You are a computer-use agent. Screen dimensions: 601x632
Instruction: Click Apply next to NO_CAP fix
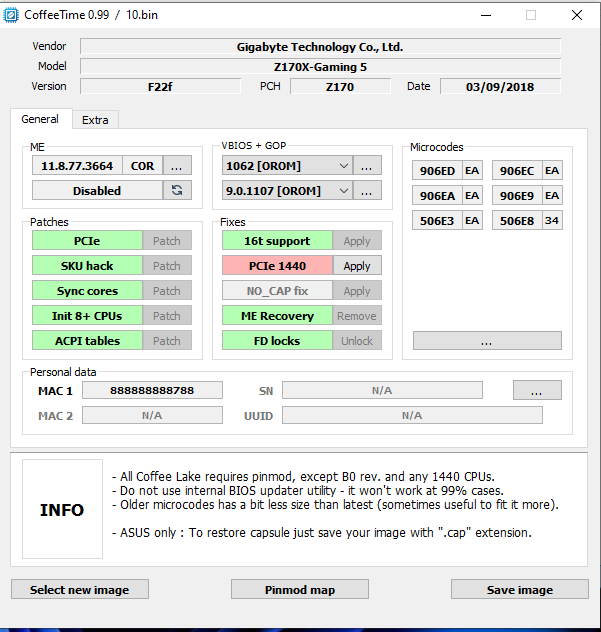click(x=357, y=291)
